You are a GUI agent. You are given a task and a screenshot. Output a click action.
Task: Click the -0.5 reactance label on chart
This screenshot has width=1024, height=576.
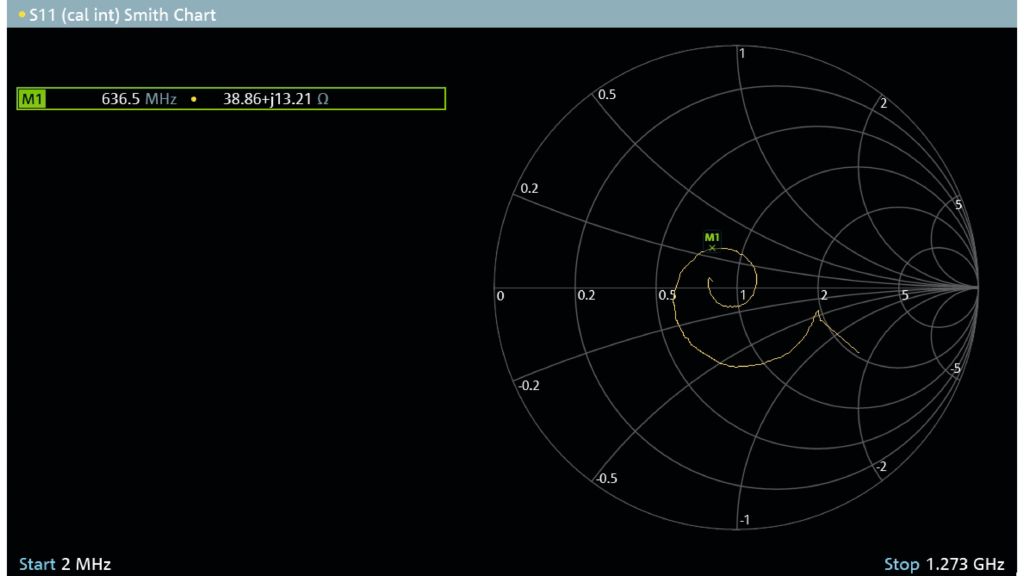pyautogui.click(x=606, y=478)
